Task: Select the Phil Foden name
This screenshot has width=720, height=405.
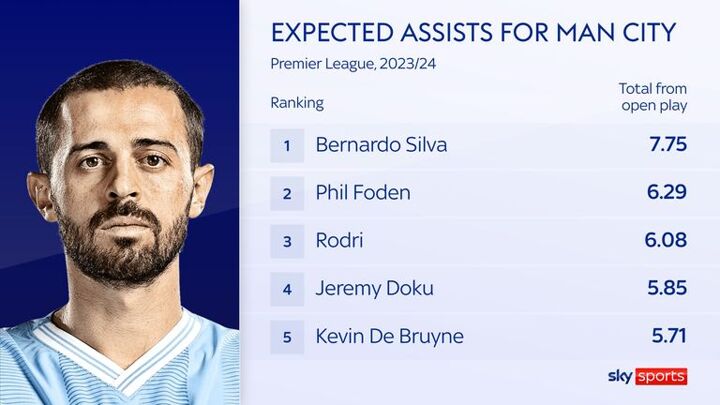Action: [x=363, y=193]
